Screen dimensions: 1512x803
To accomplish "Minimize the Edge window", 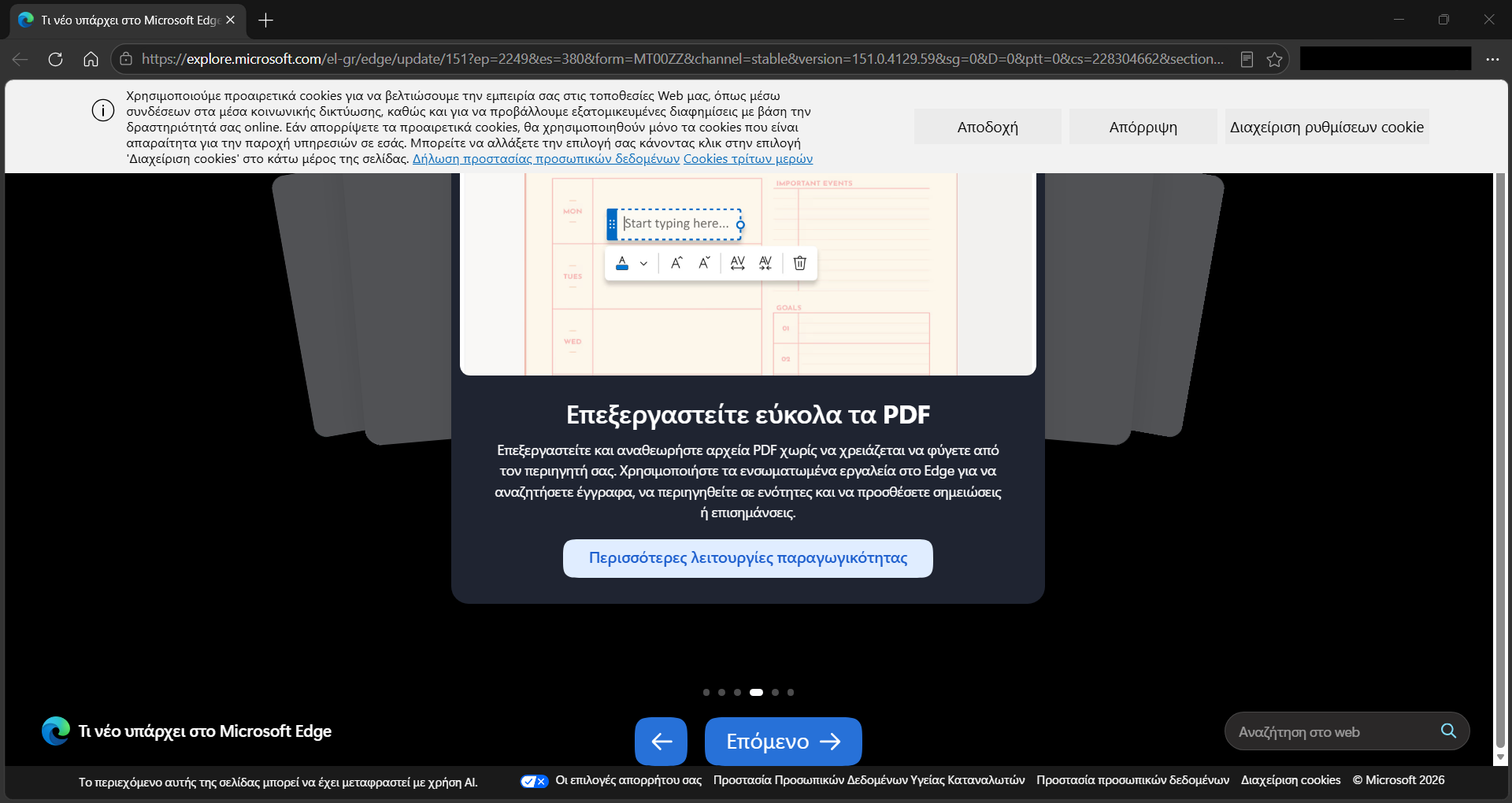I will point(1399,20).
